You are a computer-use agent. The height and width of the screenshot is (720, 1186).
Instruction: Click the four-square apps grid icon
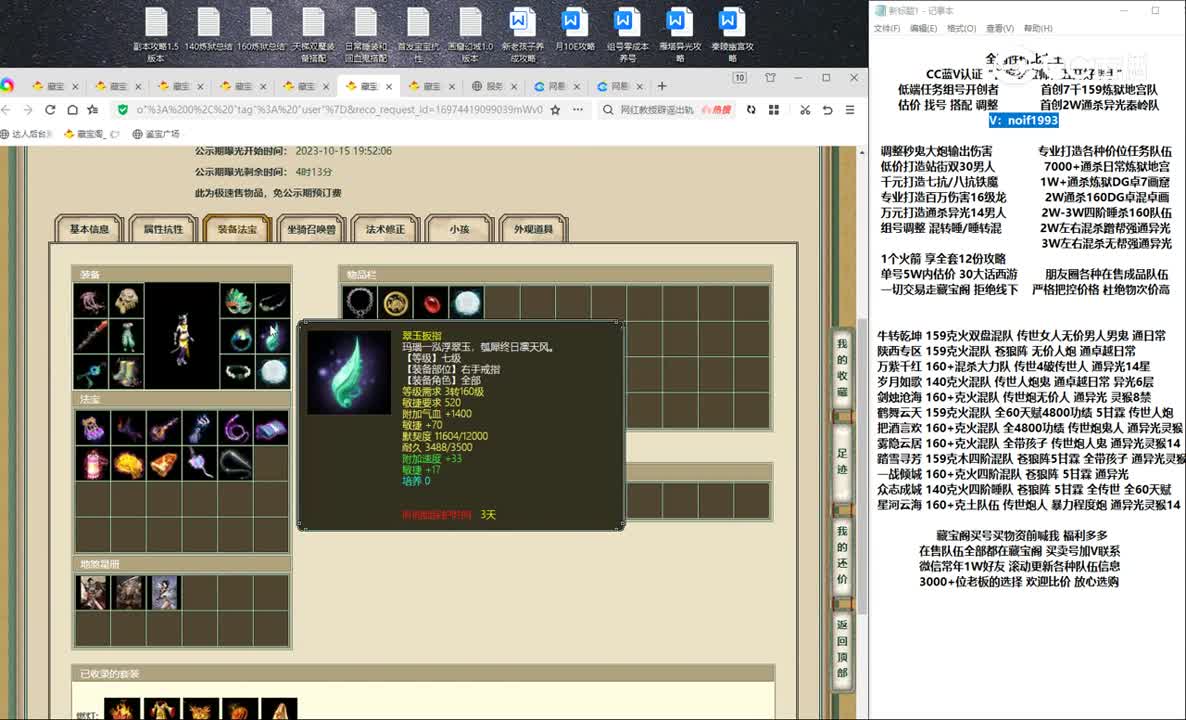[774, 110]
